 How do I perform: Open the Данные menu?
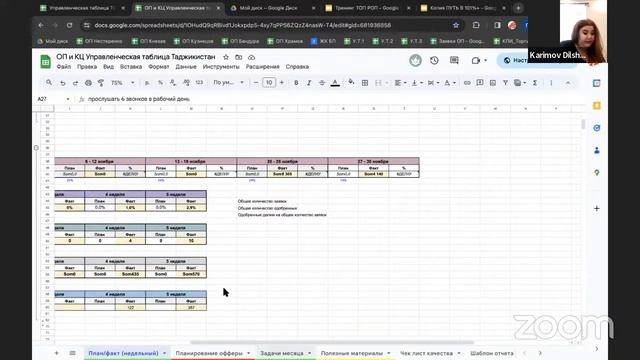[x=186, y=67]
